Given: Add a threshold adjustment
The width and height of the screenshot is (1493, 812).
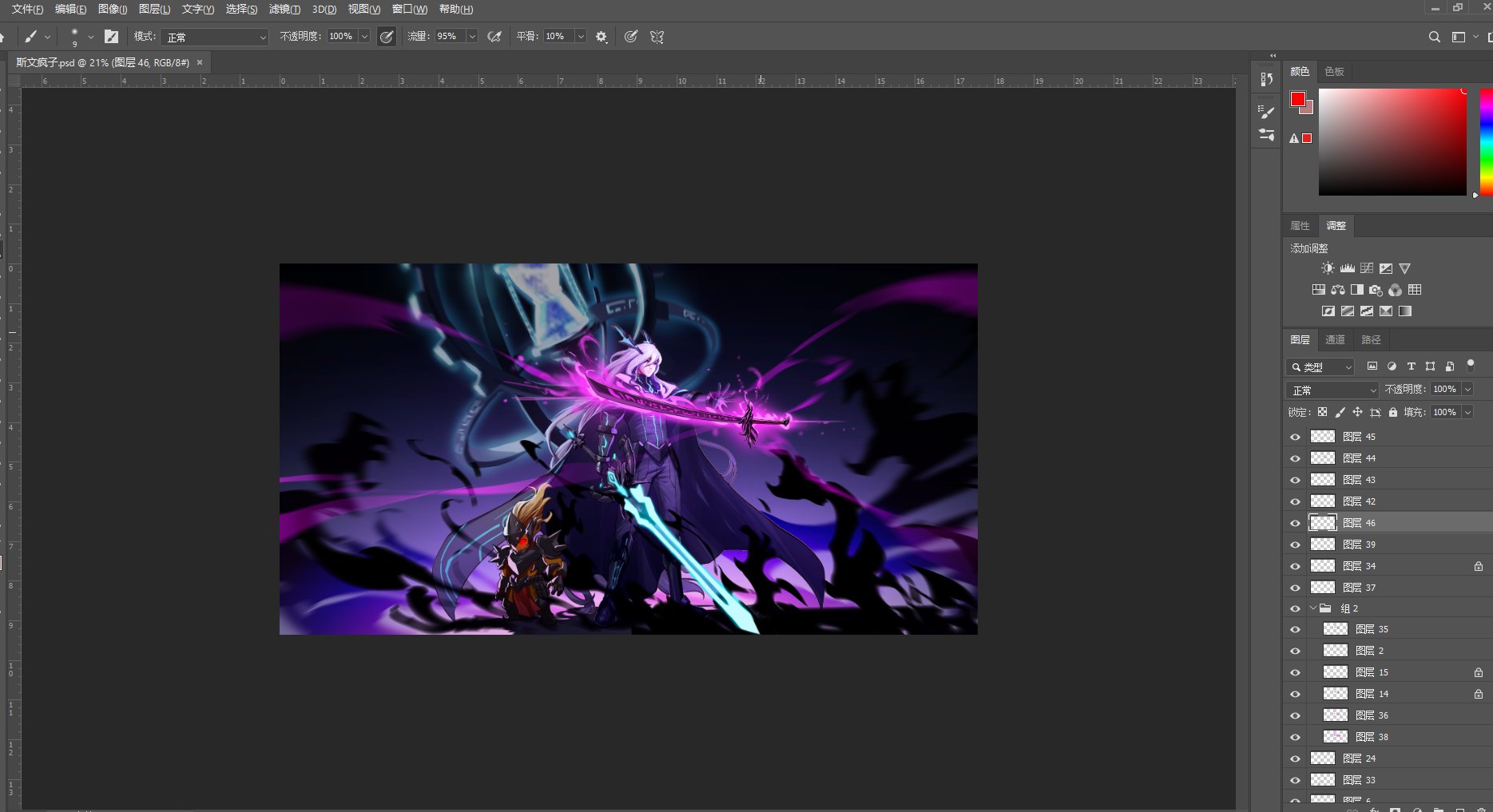Looking at the screenshot, I should coord(1367,311).
